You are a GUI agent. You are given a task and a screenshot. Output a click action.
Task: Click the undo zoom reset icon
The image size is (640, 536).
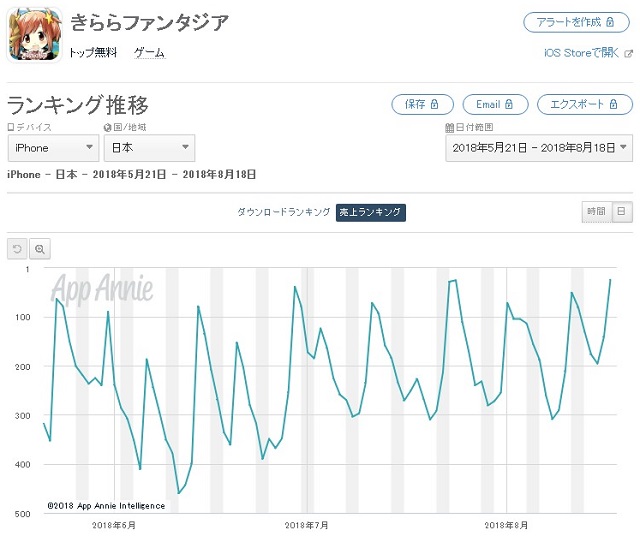pyautogui.click(x=16, y=248)
